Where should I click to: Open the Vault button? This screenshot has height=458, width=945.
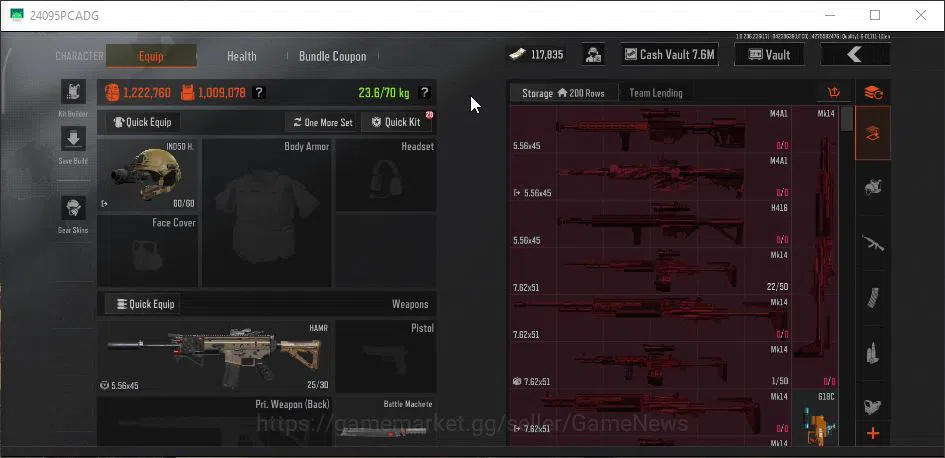pyautogui.click(x=769, y=55)
